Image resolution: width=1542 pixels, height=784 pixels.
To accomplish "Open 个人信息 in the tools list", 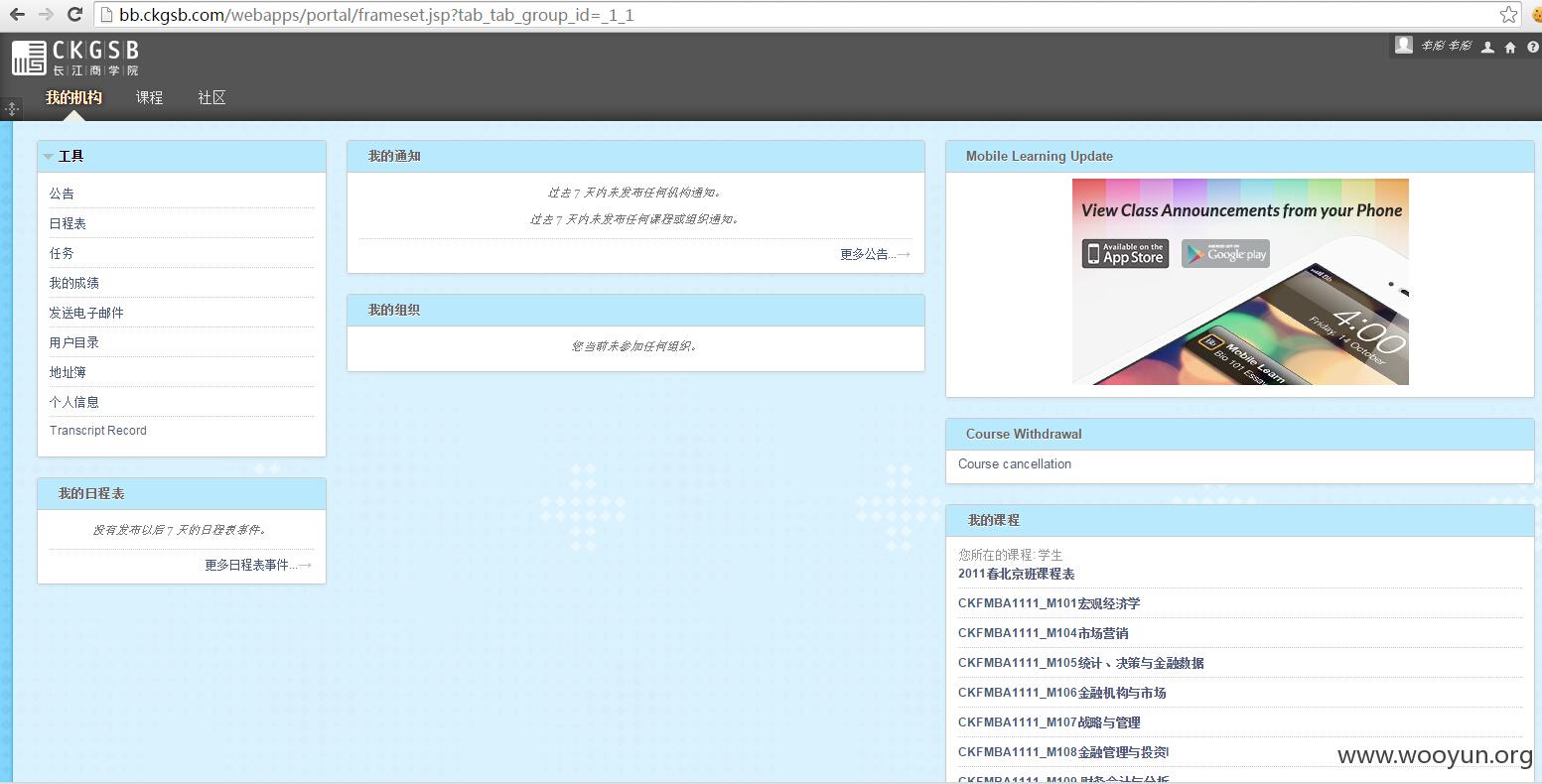I will click(74, 402).
